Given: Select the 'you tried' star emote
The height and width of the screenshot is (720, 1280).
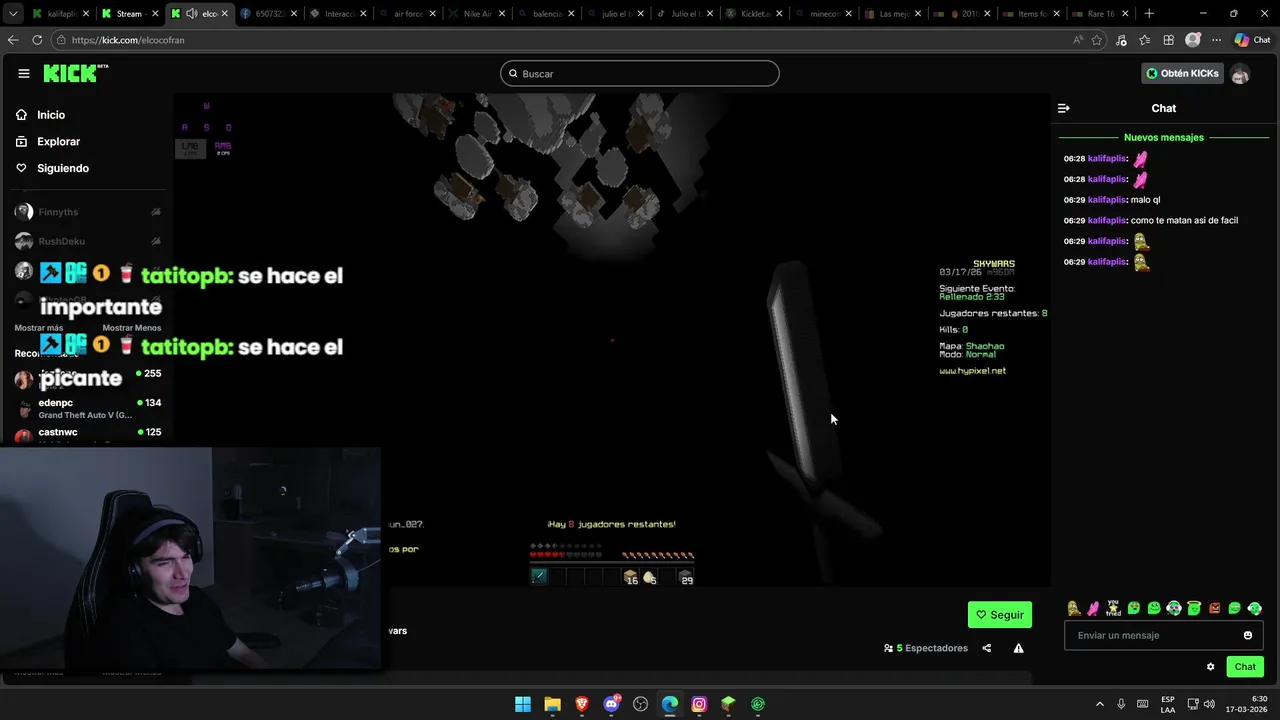Looking at the screenshot, I should (1113, 608).
